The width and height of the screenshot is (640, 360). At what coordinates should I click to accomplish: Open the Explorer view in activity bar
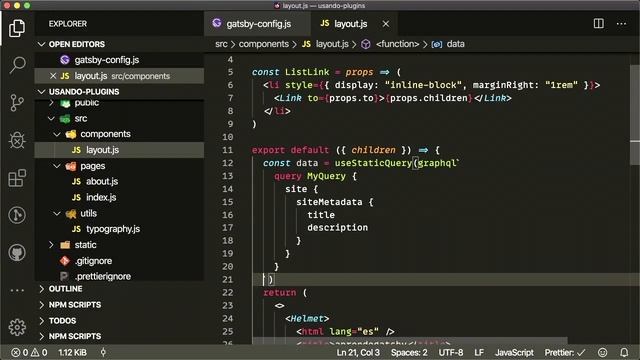pos(17,28)
